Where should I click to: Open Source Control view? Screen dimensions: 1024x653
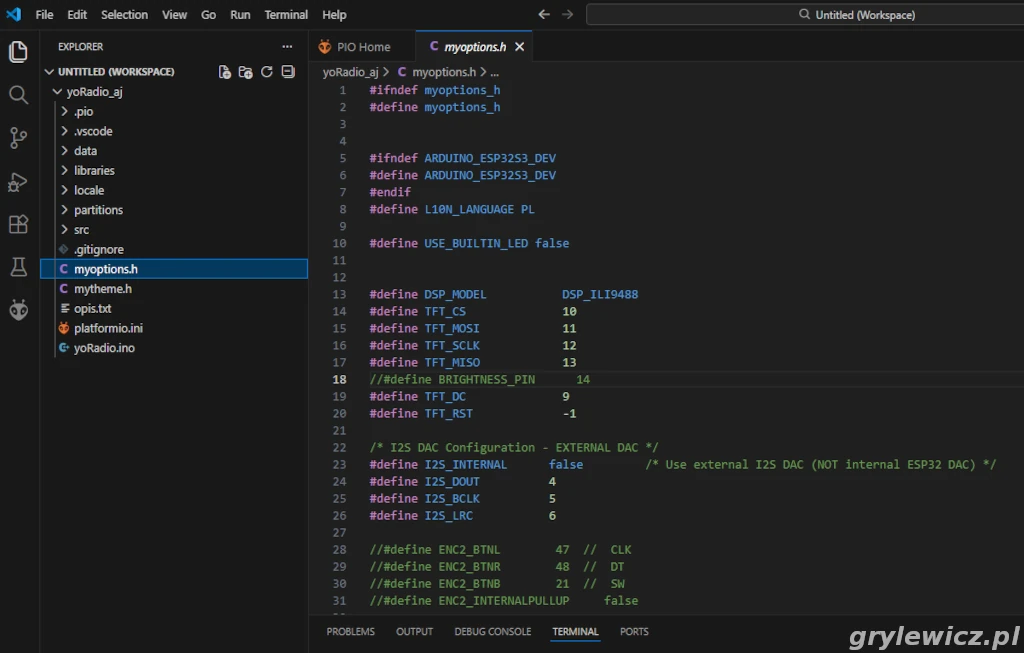click(18, 138)
